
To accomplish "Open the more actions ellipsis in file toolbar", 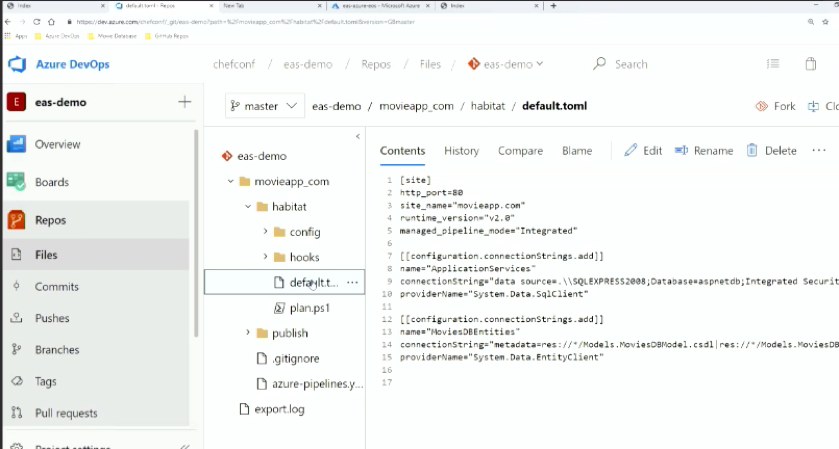I will [819, 150].
